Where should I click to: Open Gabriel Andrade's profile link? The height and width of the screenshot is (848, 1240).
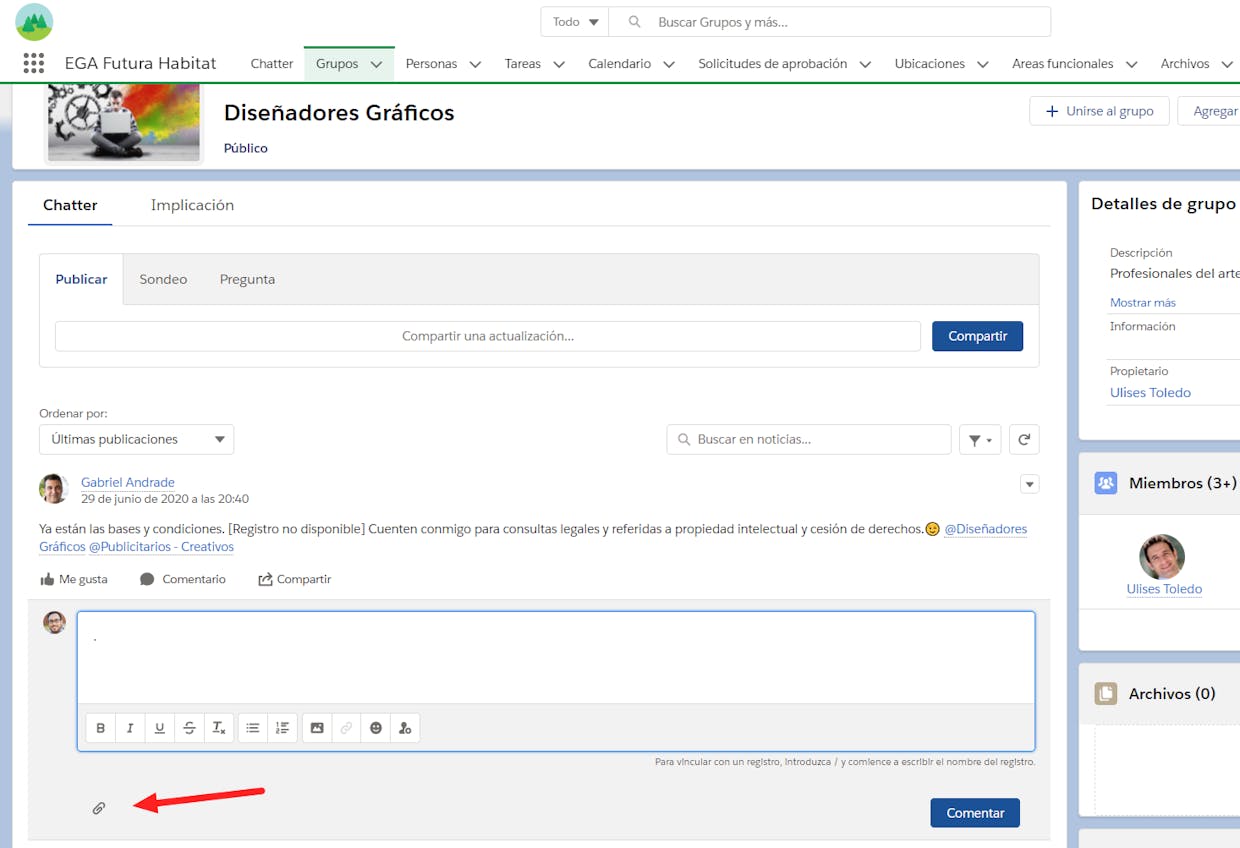tap(128, 482)
